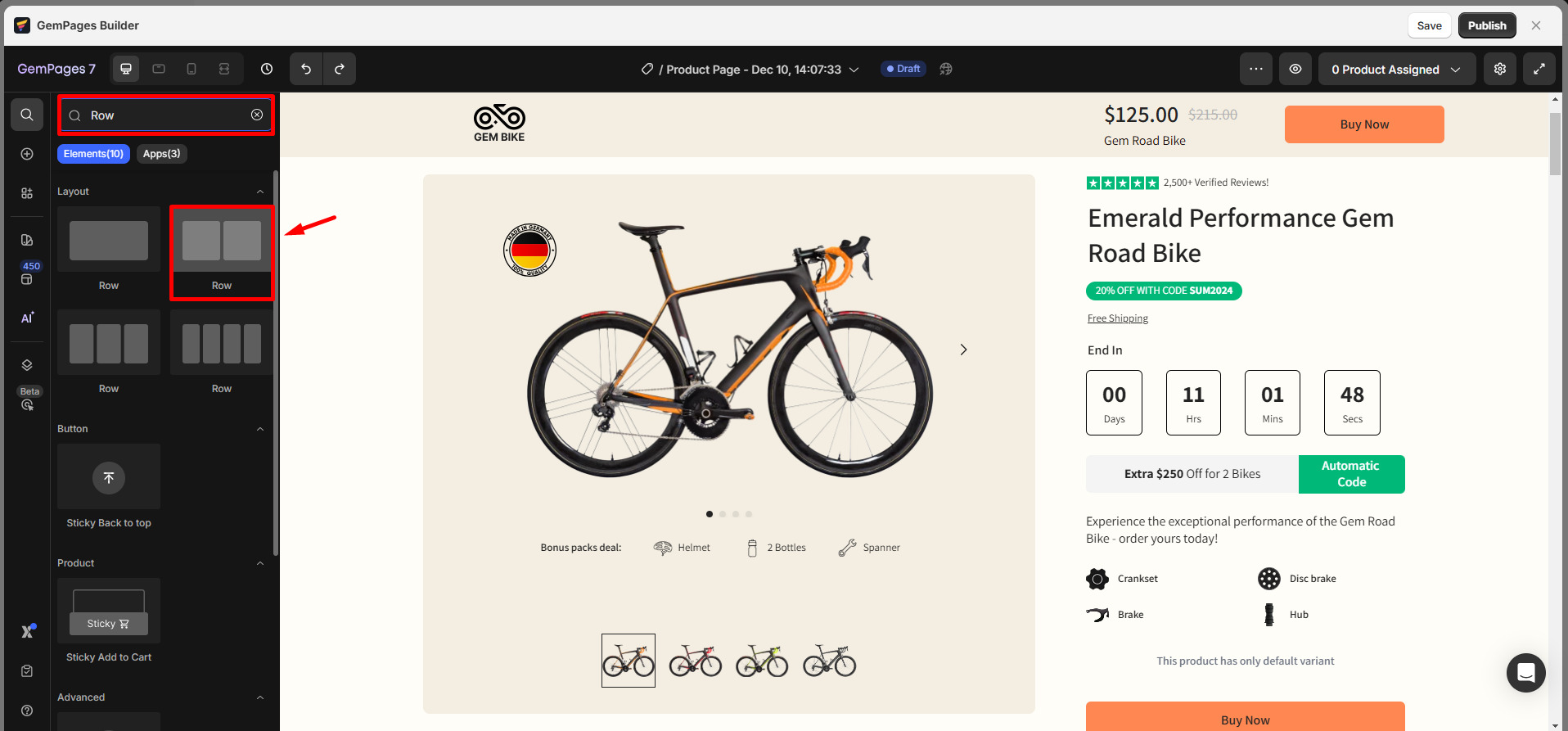
Task: Switch to mobile preview mode
Action: (191, 69)
